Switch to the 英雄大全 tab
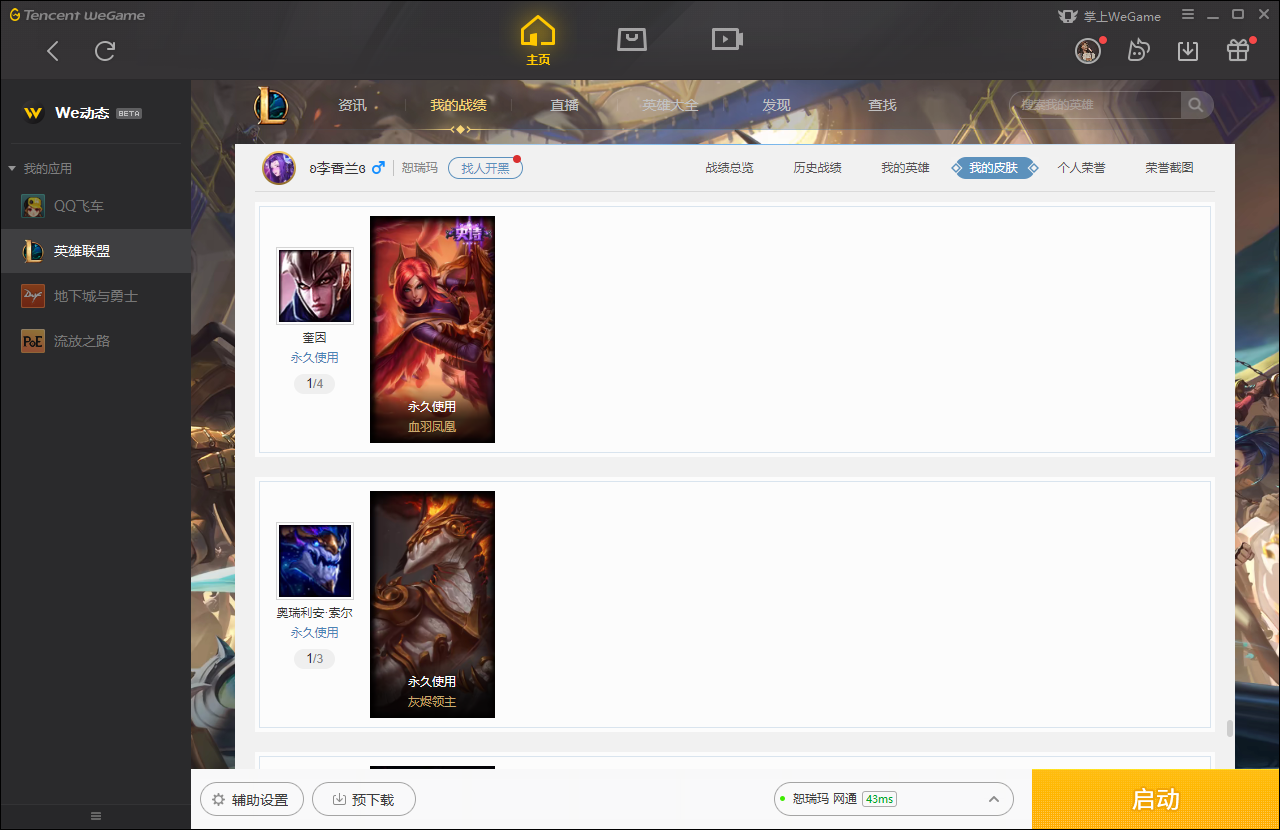The width and height of the screenshot is (1280, 830). tap(670, 105)
